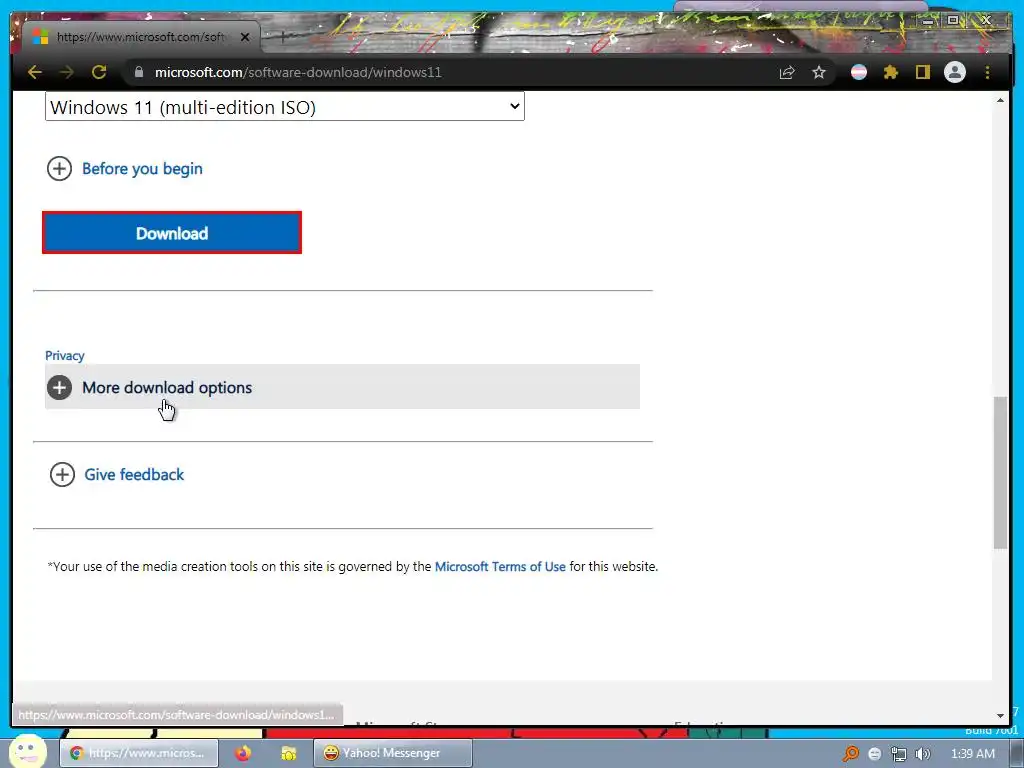Minimize the Chrome window
Viewport: 1024px width, 768px height.
click(x=928, y=21)
